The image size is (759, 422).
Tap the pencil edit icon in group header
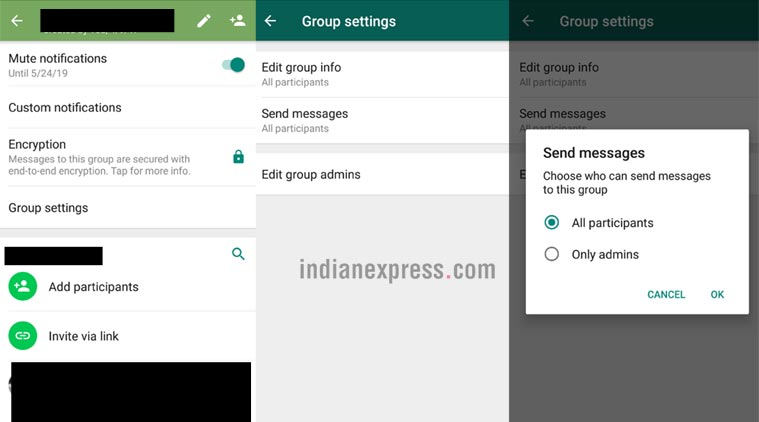point(204,20)
